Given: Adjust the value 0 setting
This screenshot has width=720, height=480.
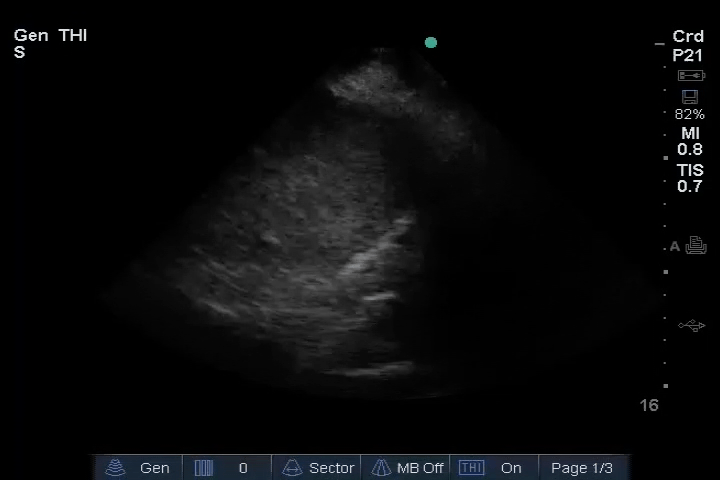Looking at the screenshot, I should tap(243, 468).
